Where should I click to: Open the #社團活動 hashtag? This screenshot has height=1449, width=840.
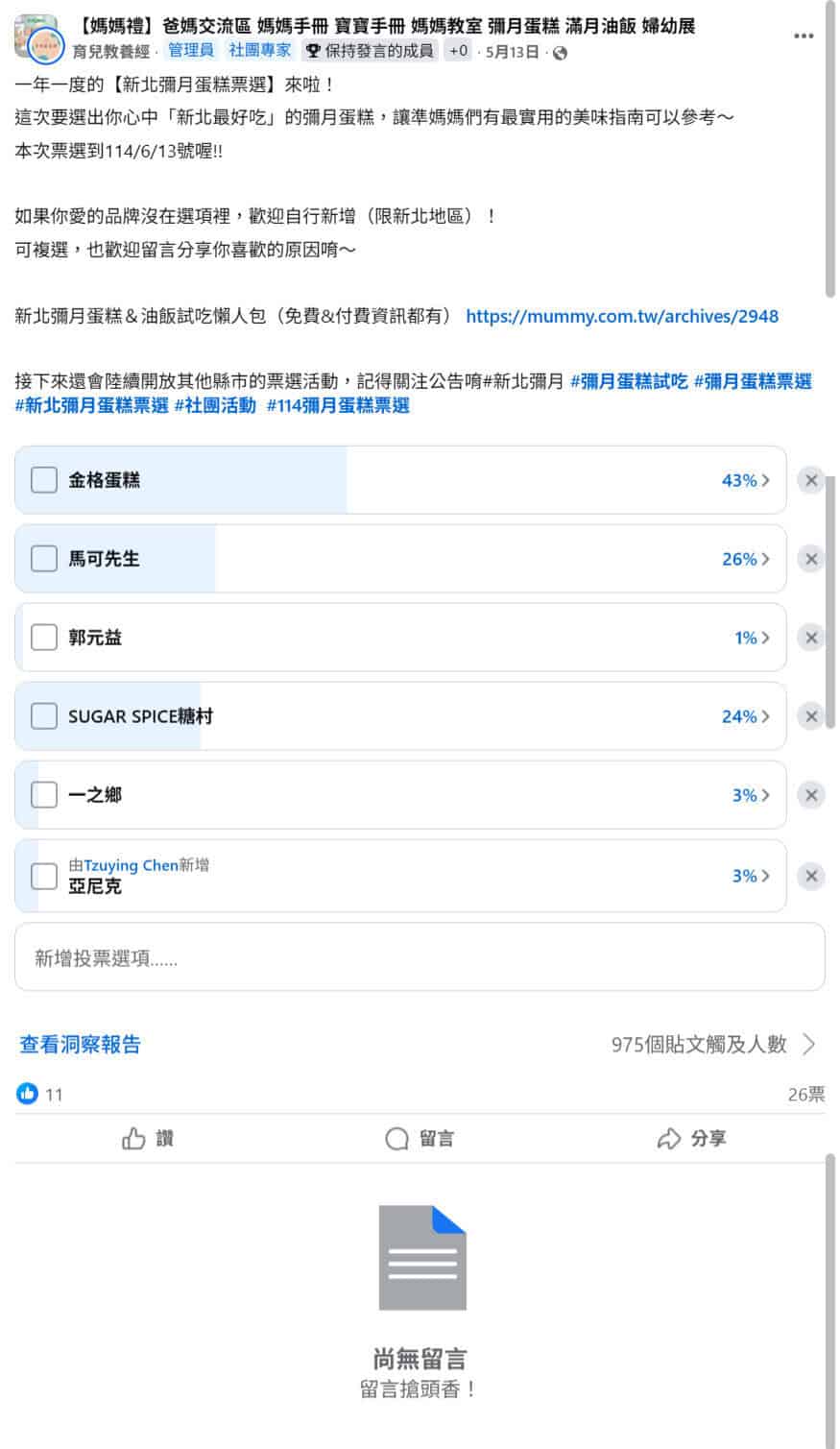coord(215,405)
